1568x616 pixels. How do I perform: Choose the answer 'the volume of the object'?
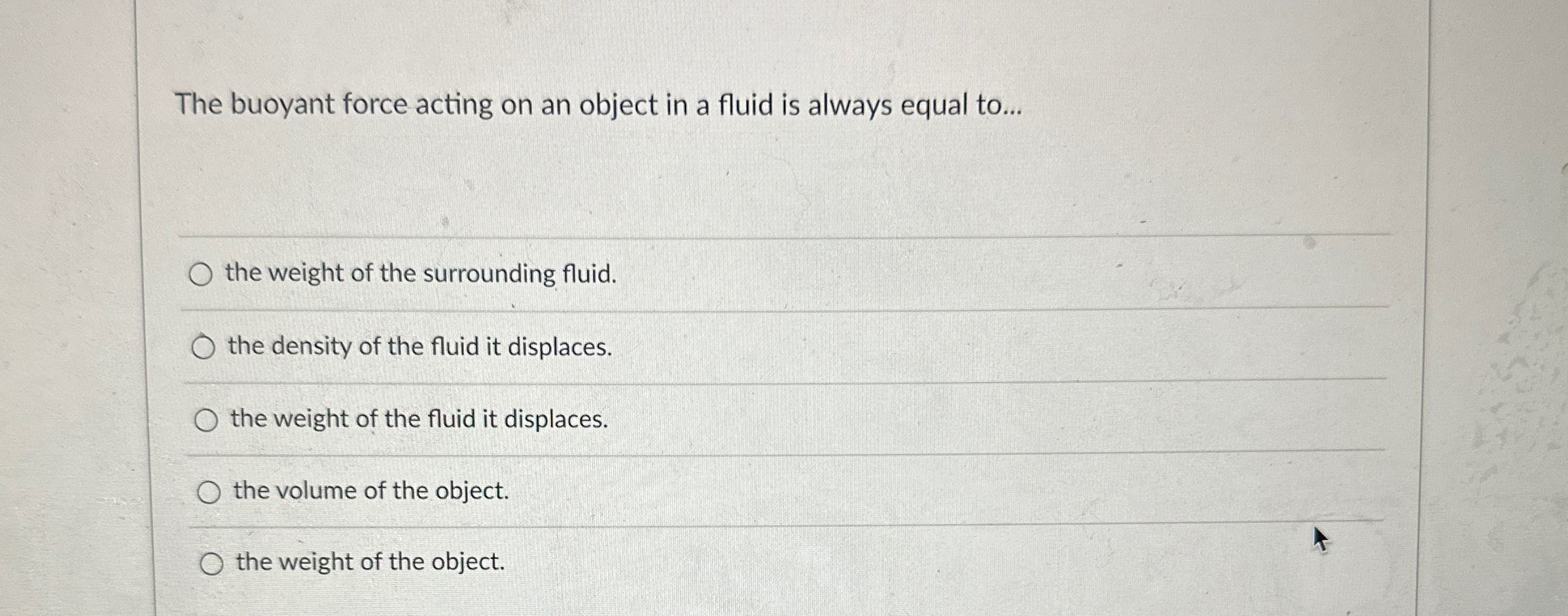371,492
